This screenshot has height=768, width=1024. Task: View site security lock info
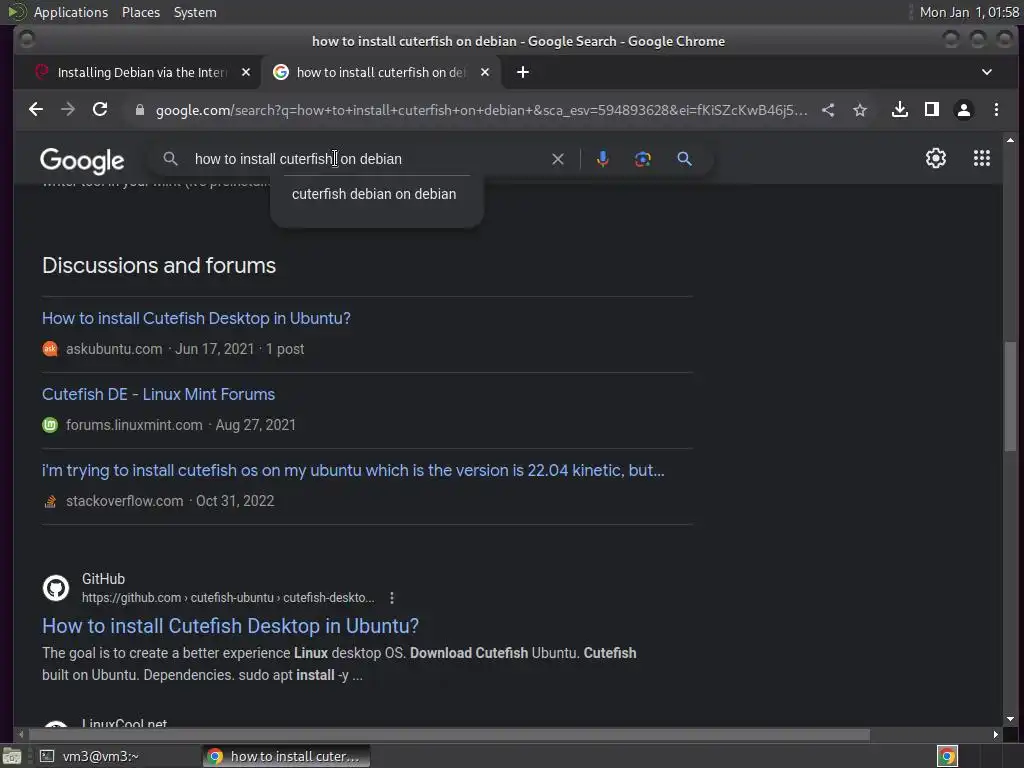(x=139, y=110)
